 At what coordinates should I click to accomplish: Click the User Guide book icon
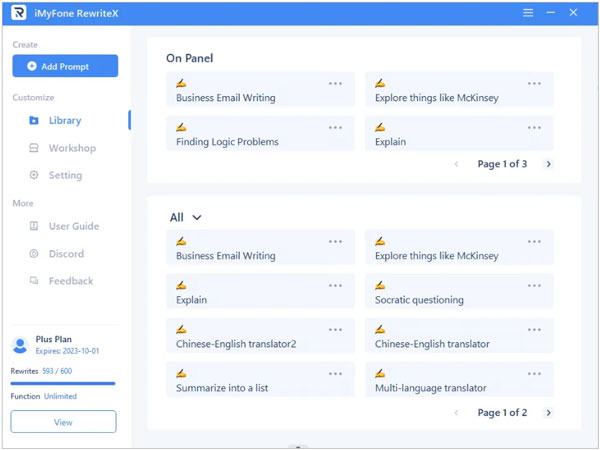coord(34,226)
